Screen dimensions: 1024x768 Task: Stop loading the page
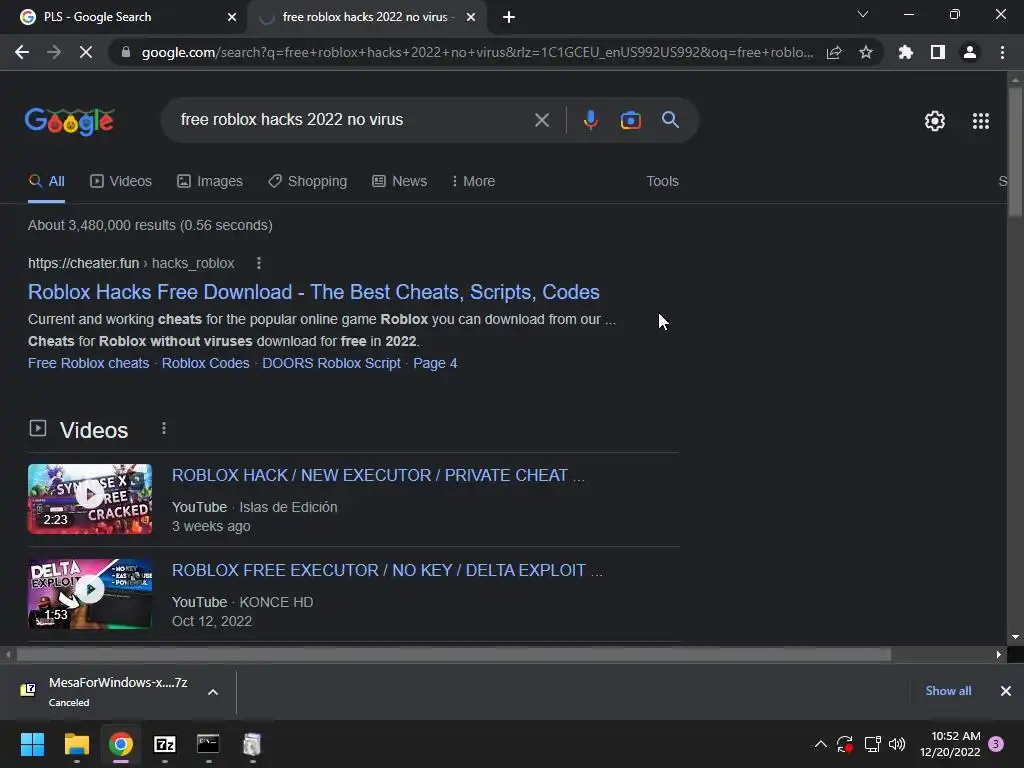click(86, 52)
